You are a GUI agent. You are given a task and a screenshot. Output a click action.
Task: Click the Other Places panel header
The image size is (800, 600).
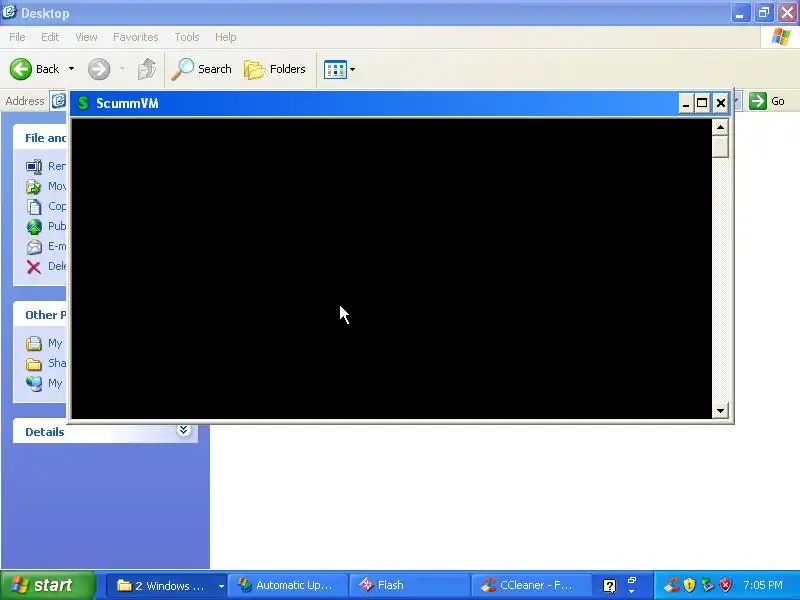[46, 315]
